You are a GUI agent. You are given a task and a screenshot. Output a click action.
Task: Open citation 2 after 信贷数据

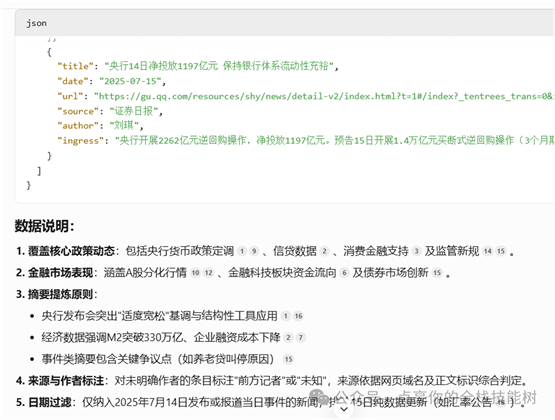324,251
